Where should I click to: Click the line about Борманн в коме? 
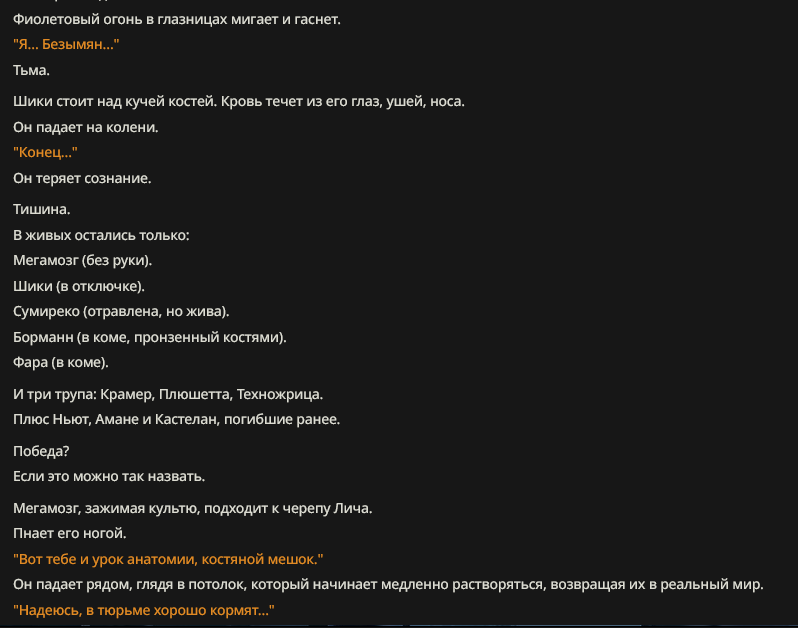click(150, 337)
